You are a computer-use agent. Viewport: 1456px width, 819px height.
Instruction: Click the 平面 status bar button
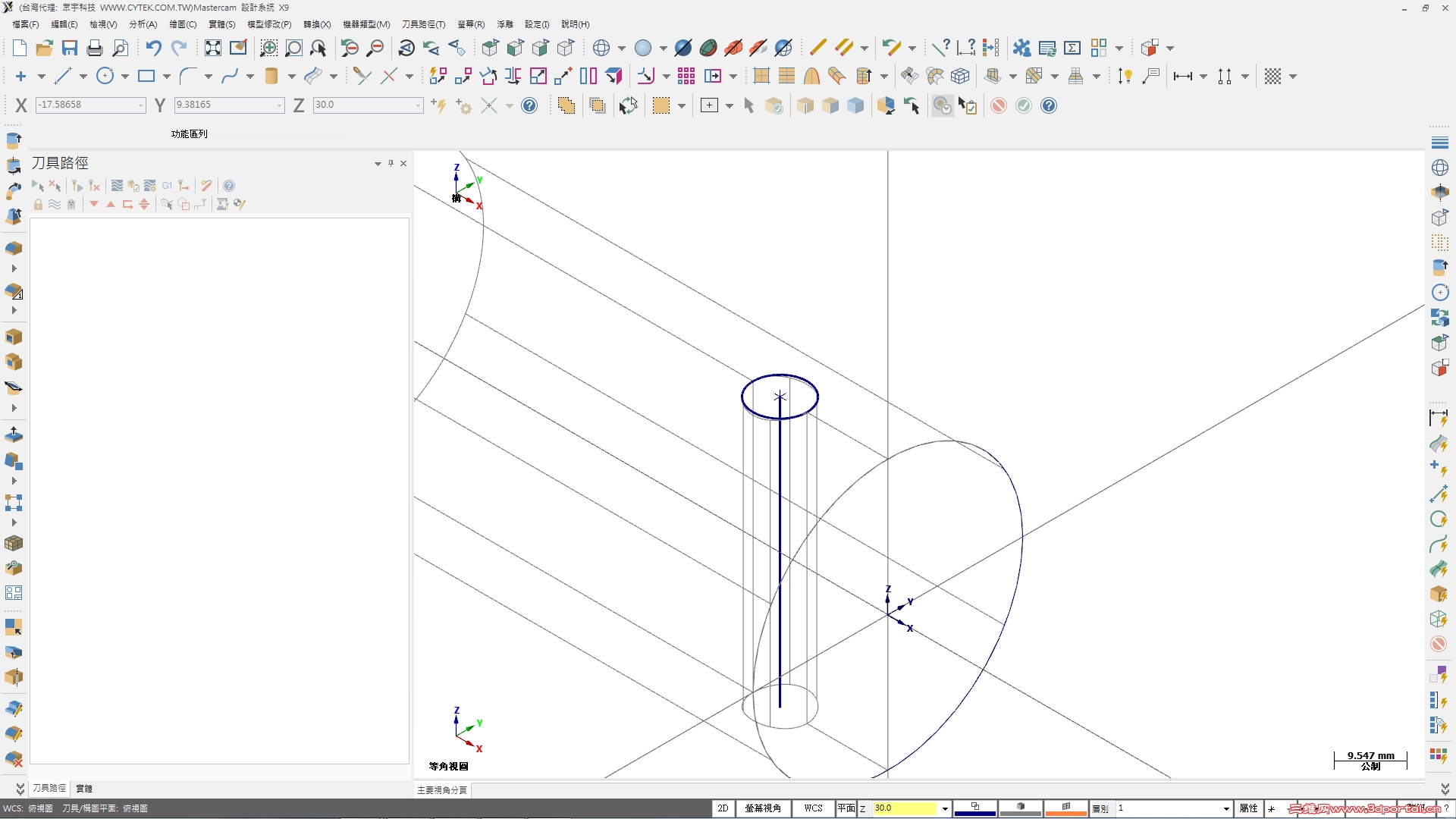pos(846,808)
